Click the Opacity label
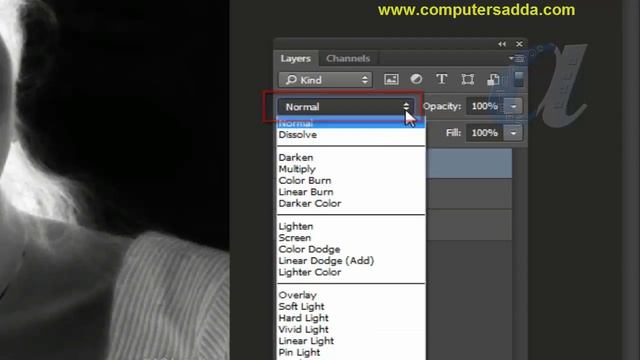640x360 pixels. tap(442, 107)
